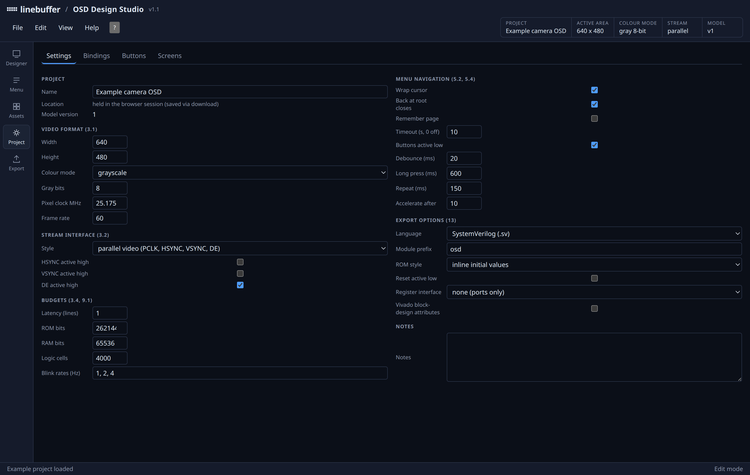The height and width of the screenshot is (475, 750).
Task: Enable HSYNC active high checkbox
Action: point(240,262)
